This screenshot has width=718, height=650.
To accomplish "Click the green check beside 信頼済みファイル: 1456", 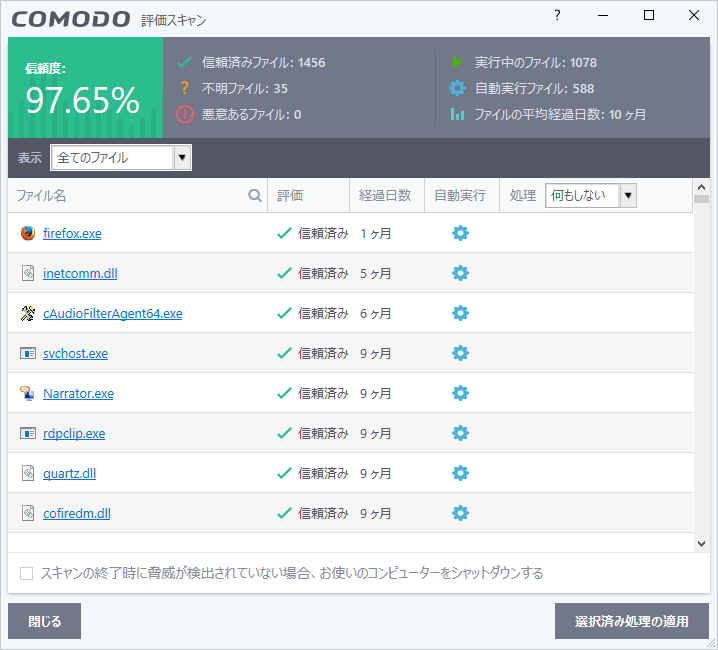I will (x=185, y=62).
